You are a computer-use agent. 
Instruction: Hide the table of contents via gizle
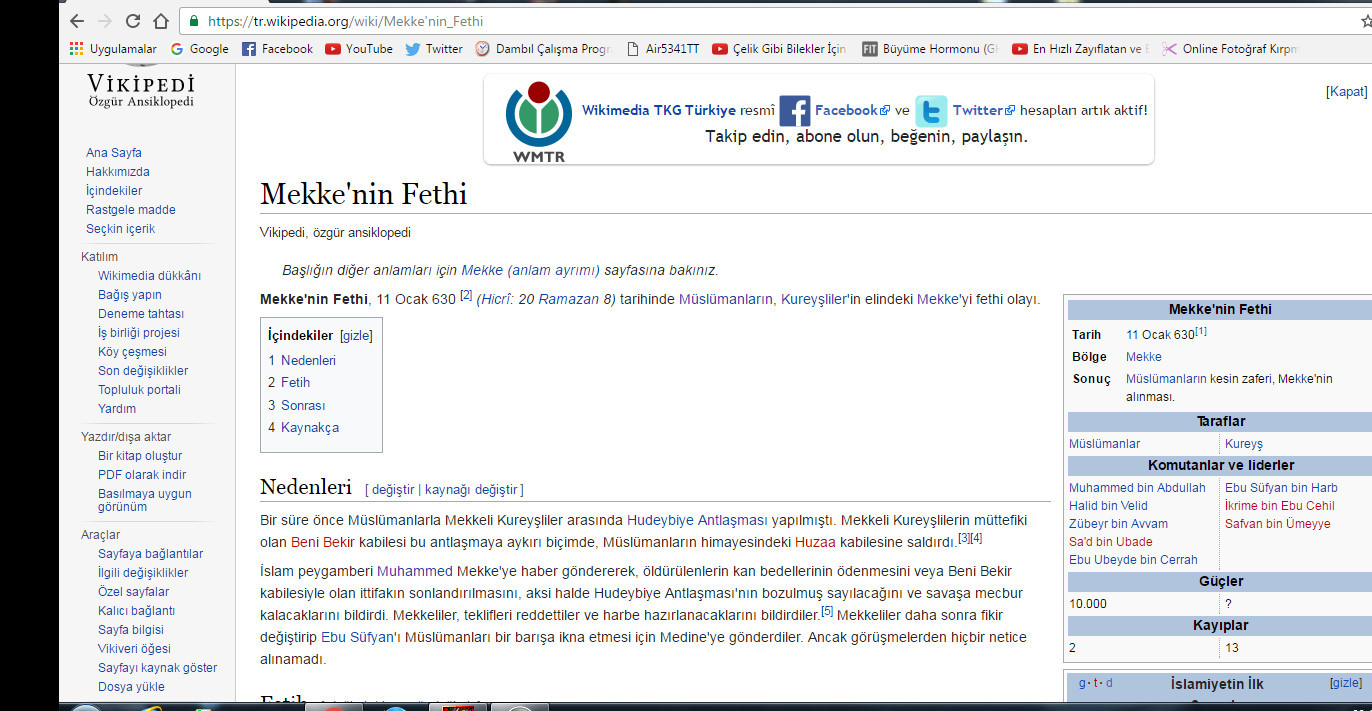tap(356, 335)
